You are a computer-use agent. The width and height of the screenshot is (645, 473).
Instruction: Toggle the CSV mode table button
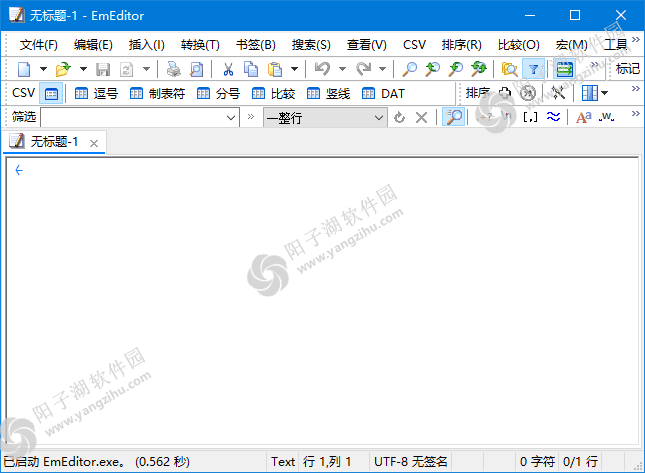[51, 94]
